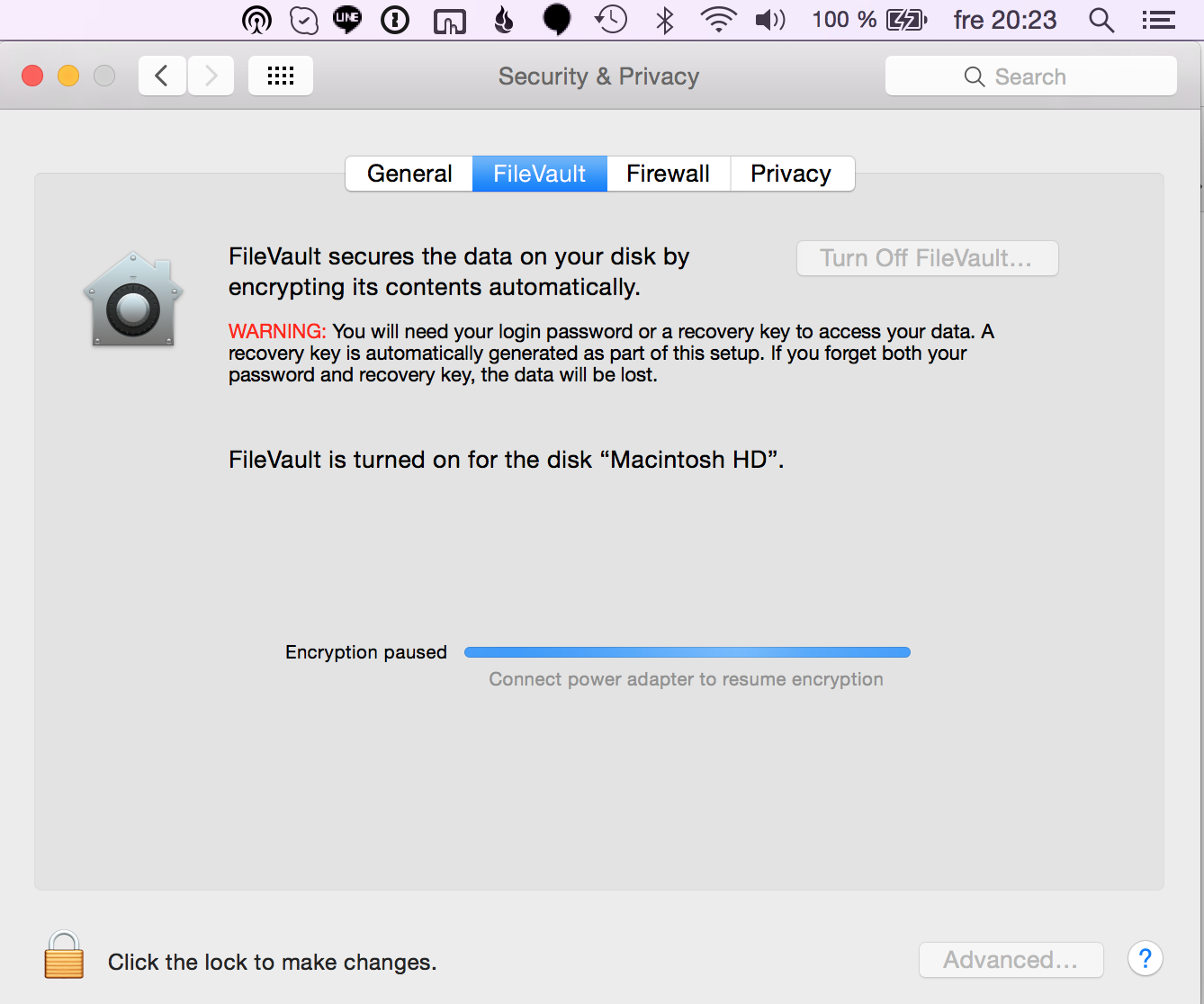Switch to the Privacy tab
Viewport: 1204px width, 1004px height.
click(x=792, y=174)
